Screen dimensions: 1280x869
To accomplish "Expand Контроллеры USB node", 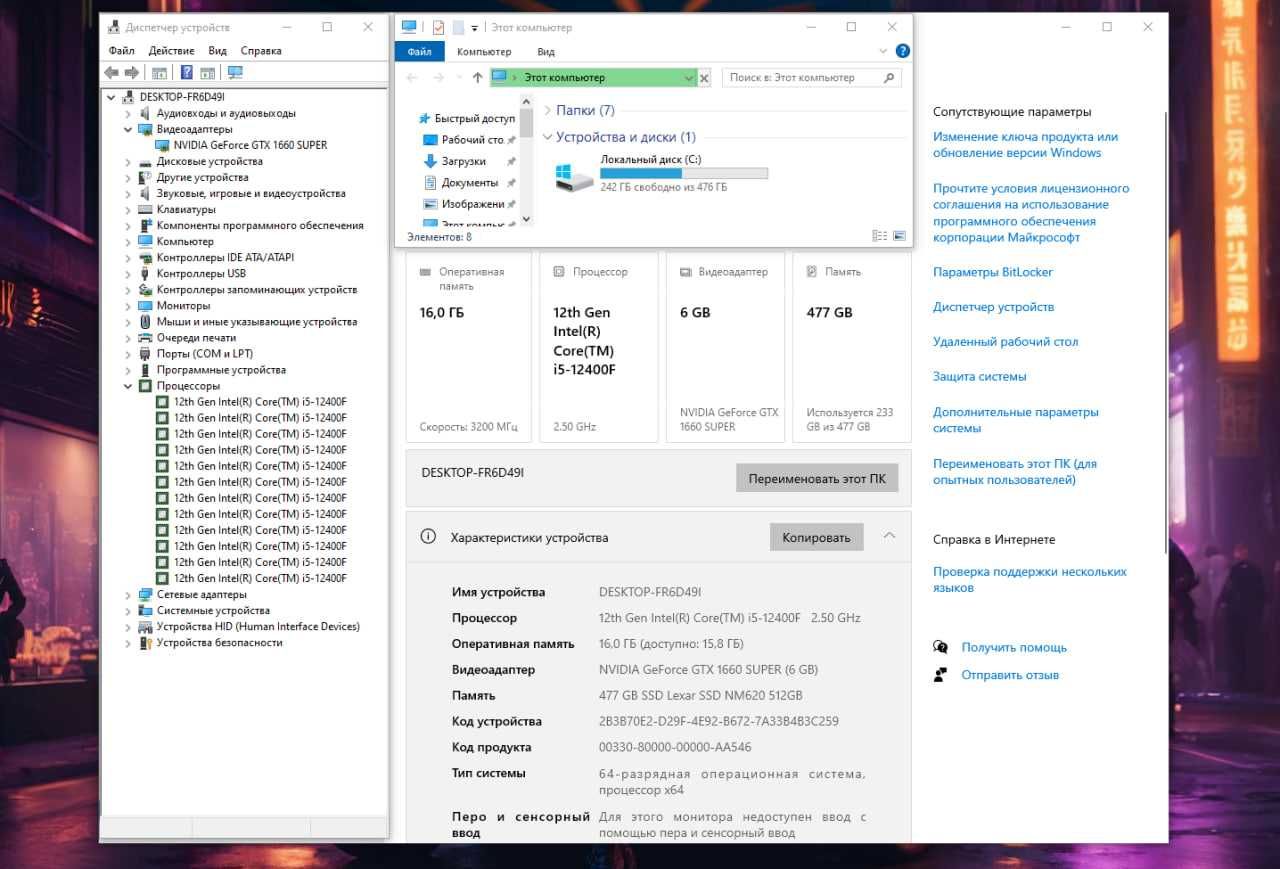I will [x=128, y=274].
